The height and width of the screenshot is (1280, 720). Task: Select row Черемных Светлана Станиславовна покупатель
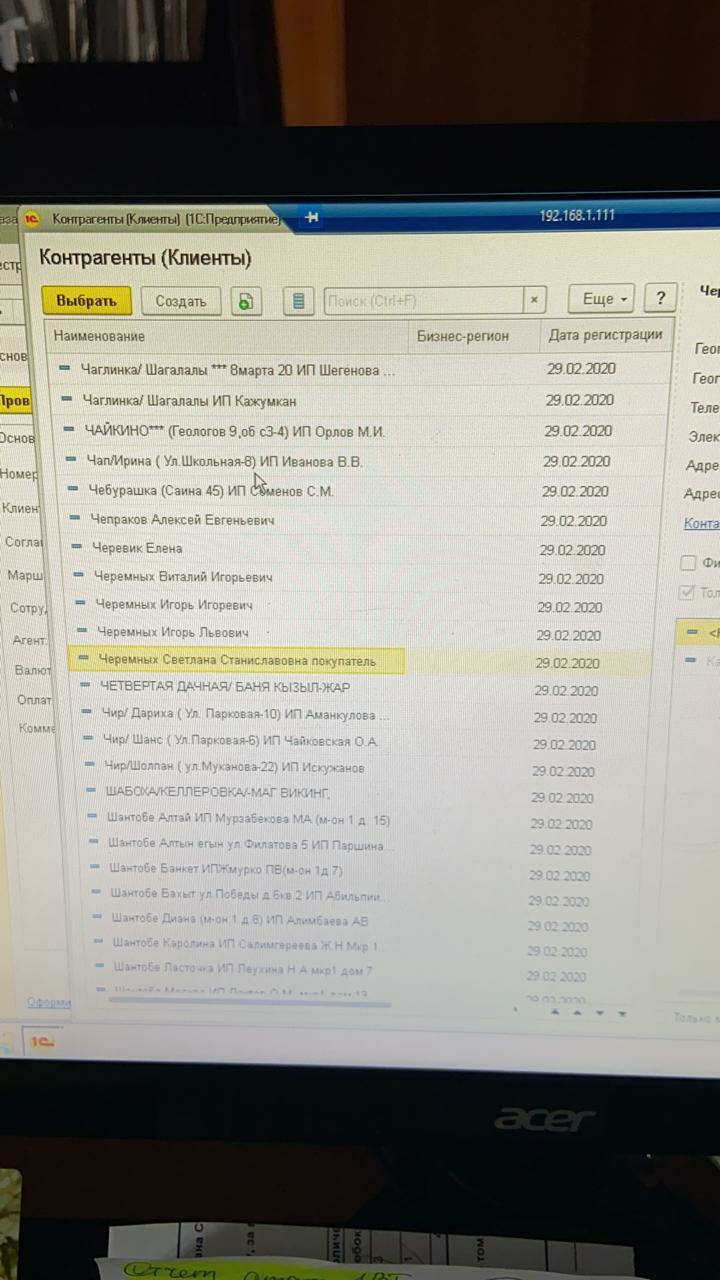pyautogui.click(x=237, y=661)
